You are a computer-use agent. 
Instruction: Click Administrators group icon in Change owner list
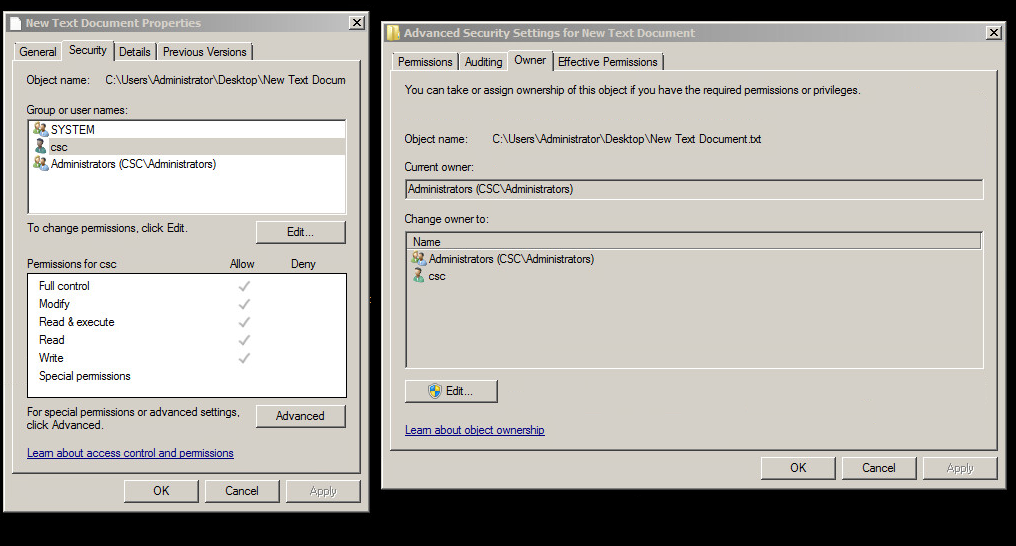tap(419, 258)
